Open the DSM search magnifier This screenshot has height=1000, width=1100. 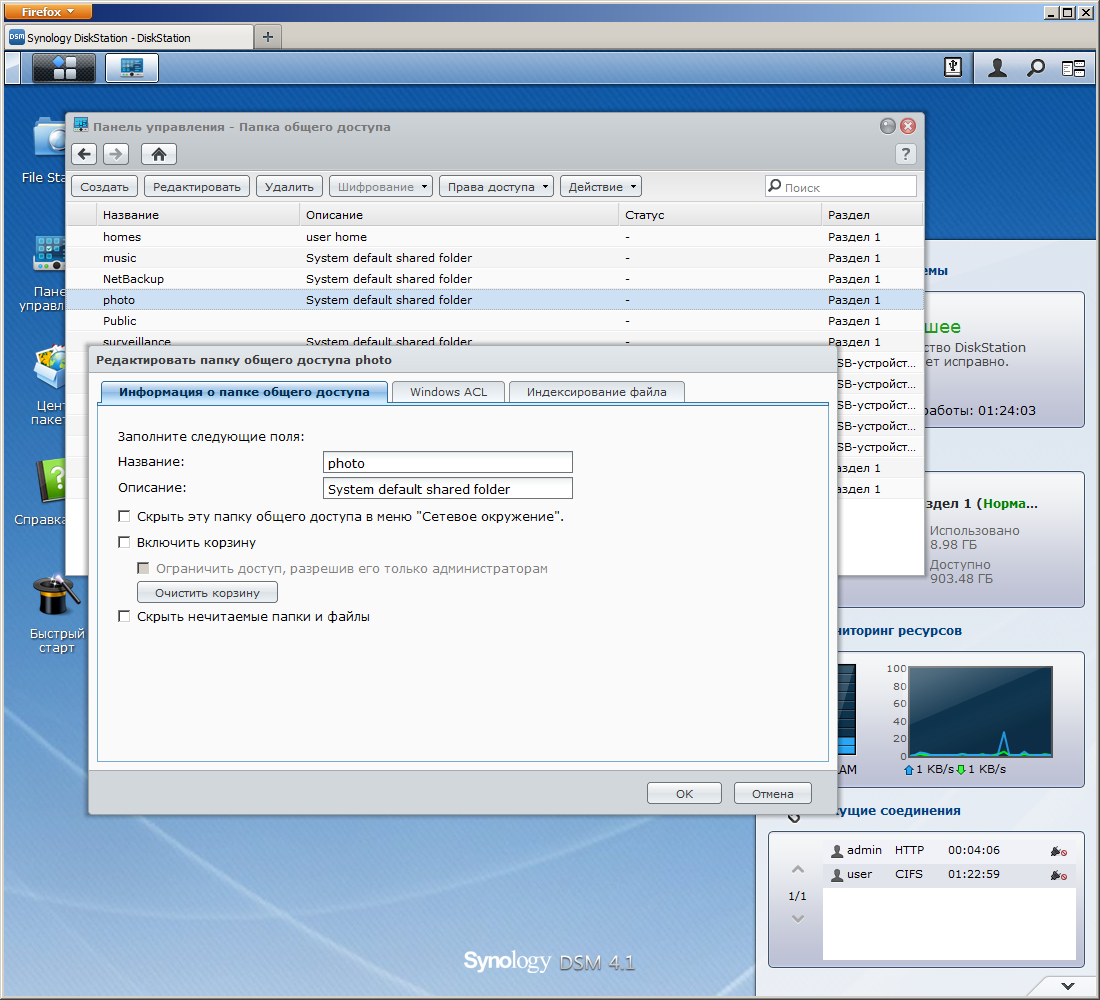coord(1035,68)
